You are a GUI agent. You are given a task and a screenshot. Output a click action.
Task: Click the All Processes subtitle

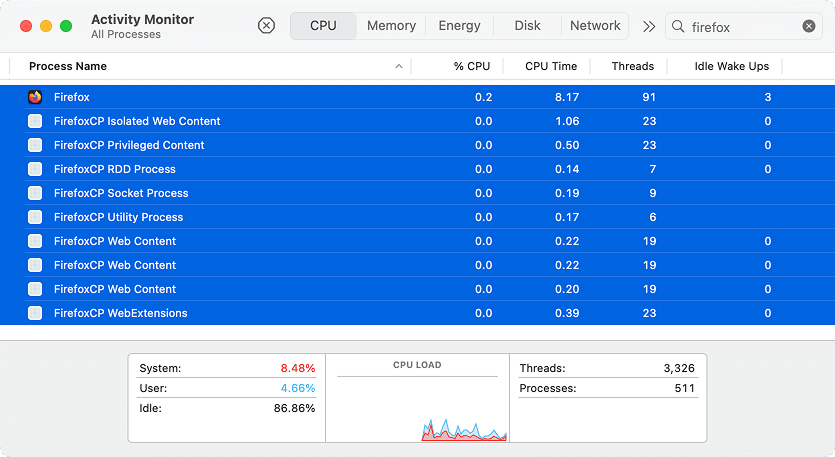(x=126, y=34)
